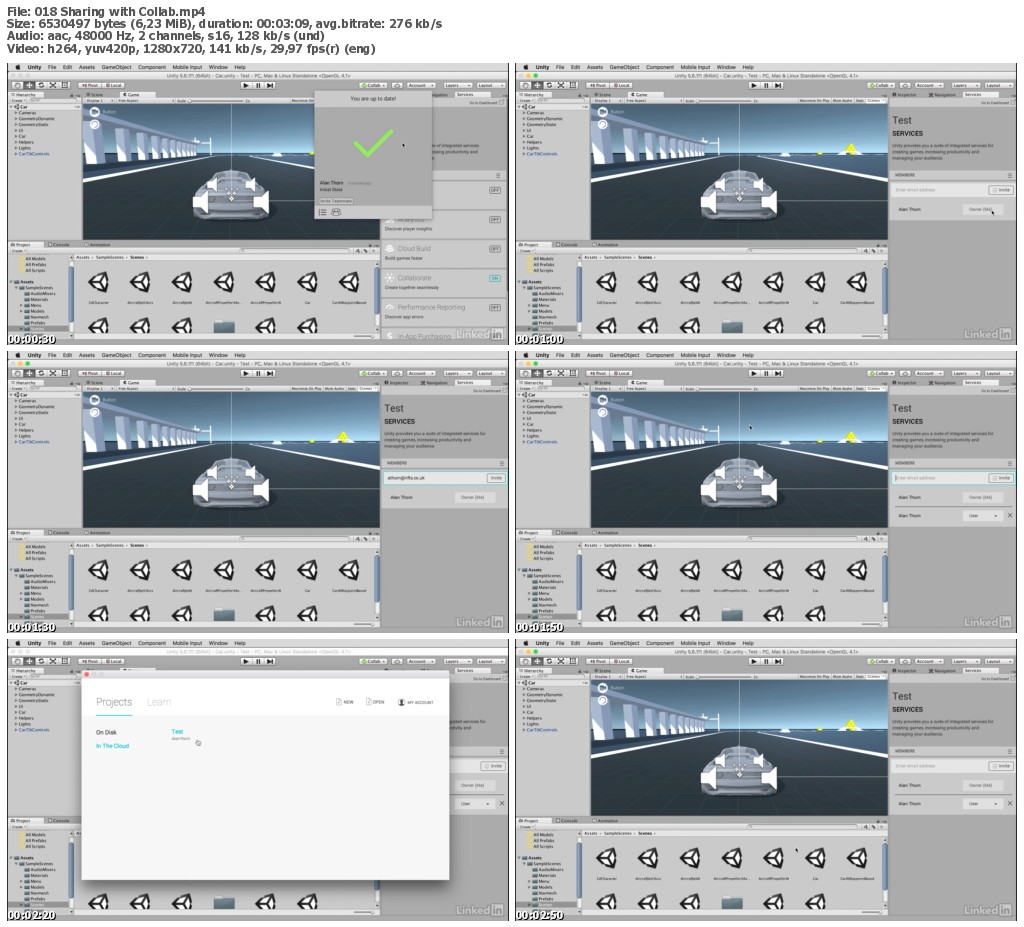Image resolution: width=1024 pixels, height=927 pixels.
Task: Select Hand tool in 00:00:30 frame toolbar
Action: pos(17,85)
